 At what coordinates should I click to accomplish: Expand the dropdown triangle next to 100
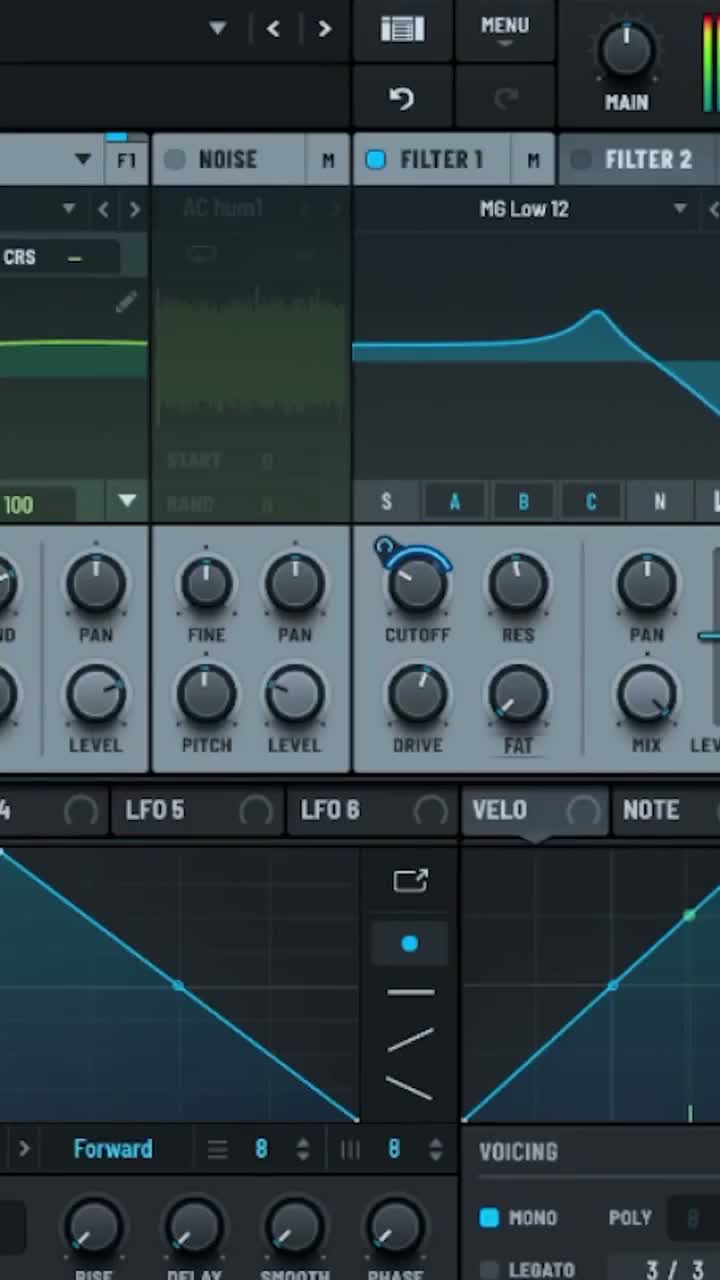[127, 501]
